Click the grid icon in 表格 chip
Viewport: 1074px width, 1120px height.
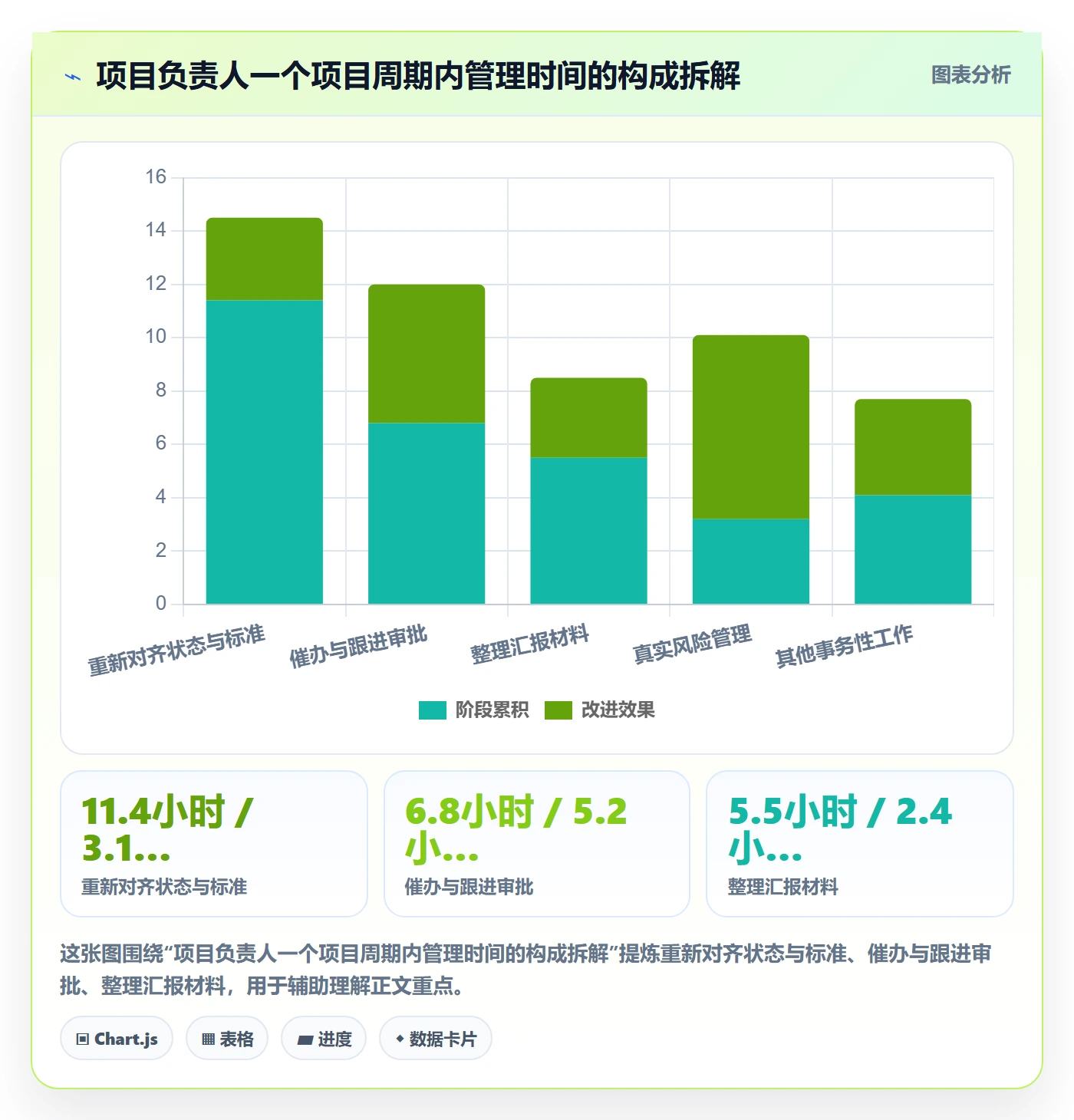pos(208,1039)
